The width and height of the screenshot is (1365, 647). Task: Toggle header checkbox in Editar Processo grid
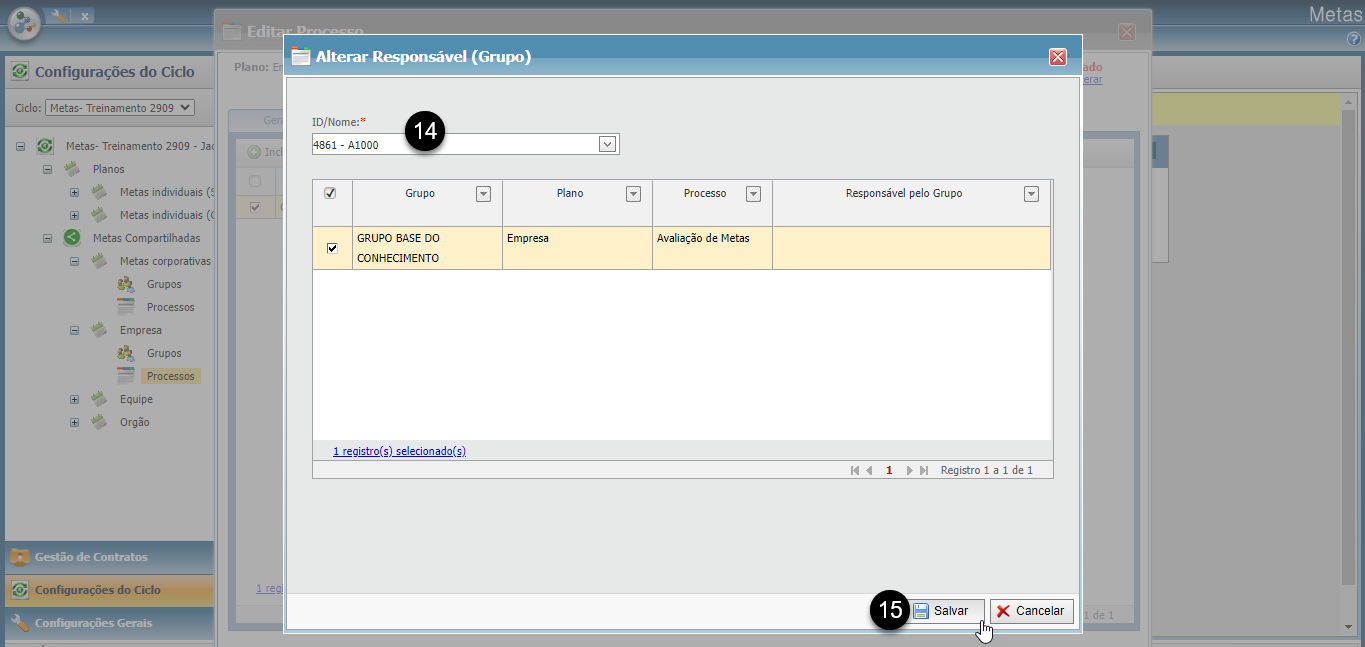[x=255, y=181]
